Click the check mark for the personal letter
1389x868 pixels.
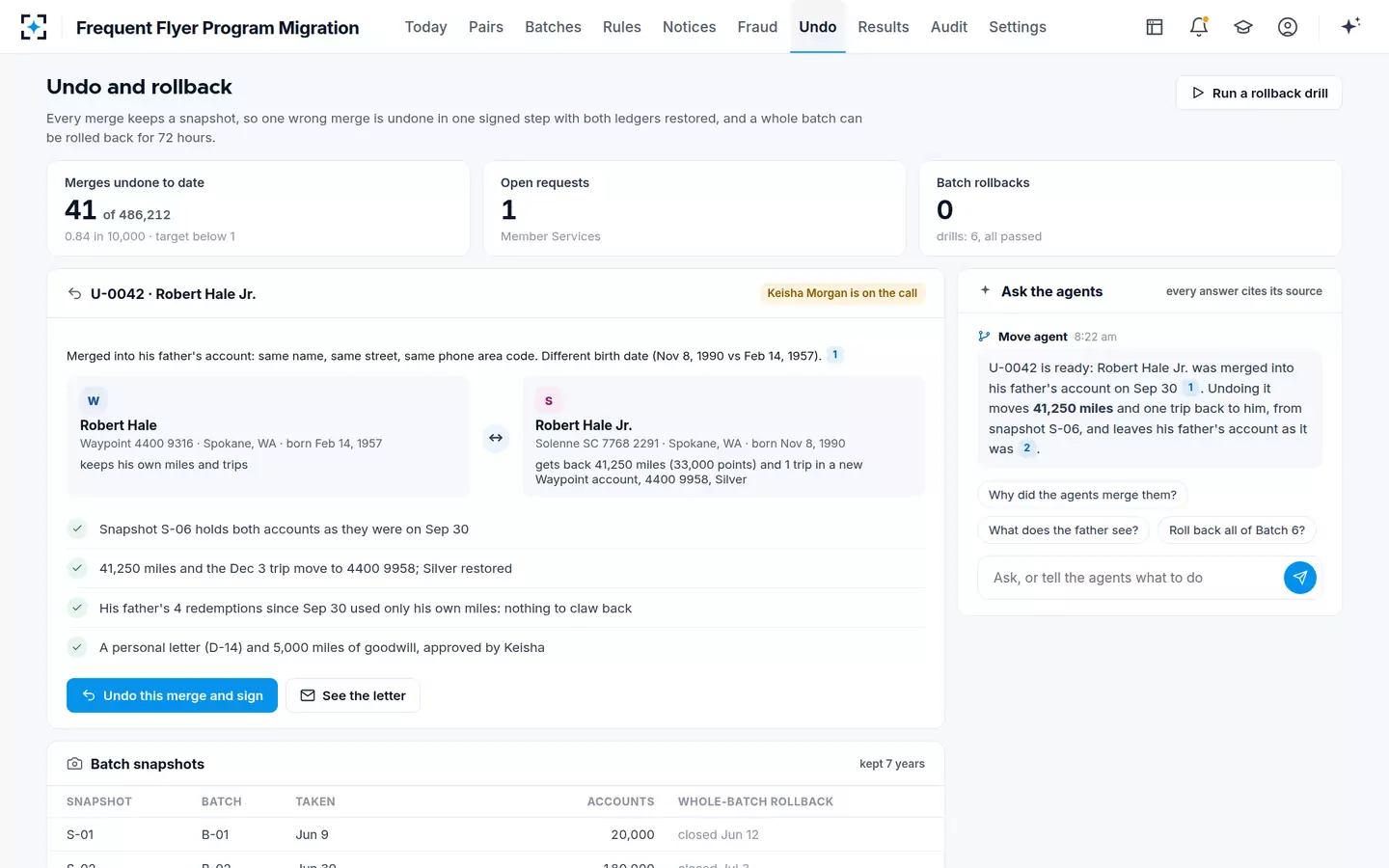pyautogui.click(x=77, y=647)
